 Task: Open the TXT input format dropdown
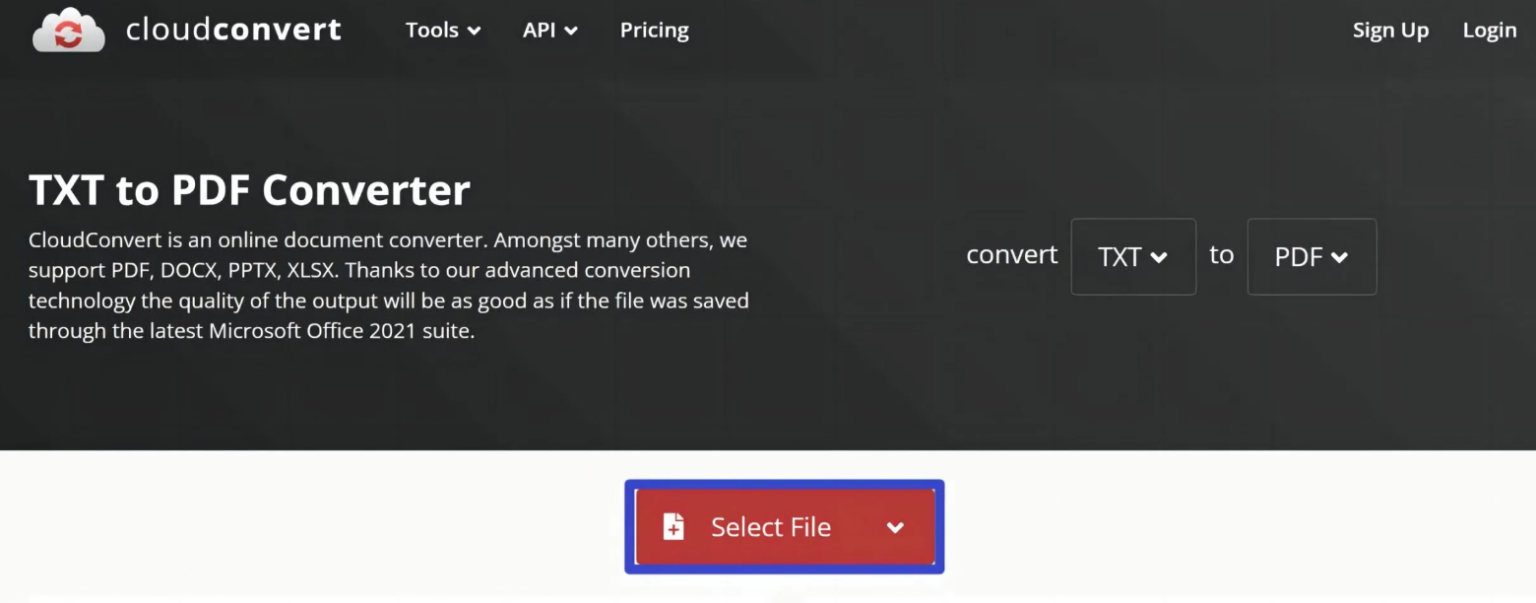1133,257
